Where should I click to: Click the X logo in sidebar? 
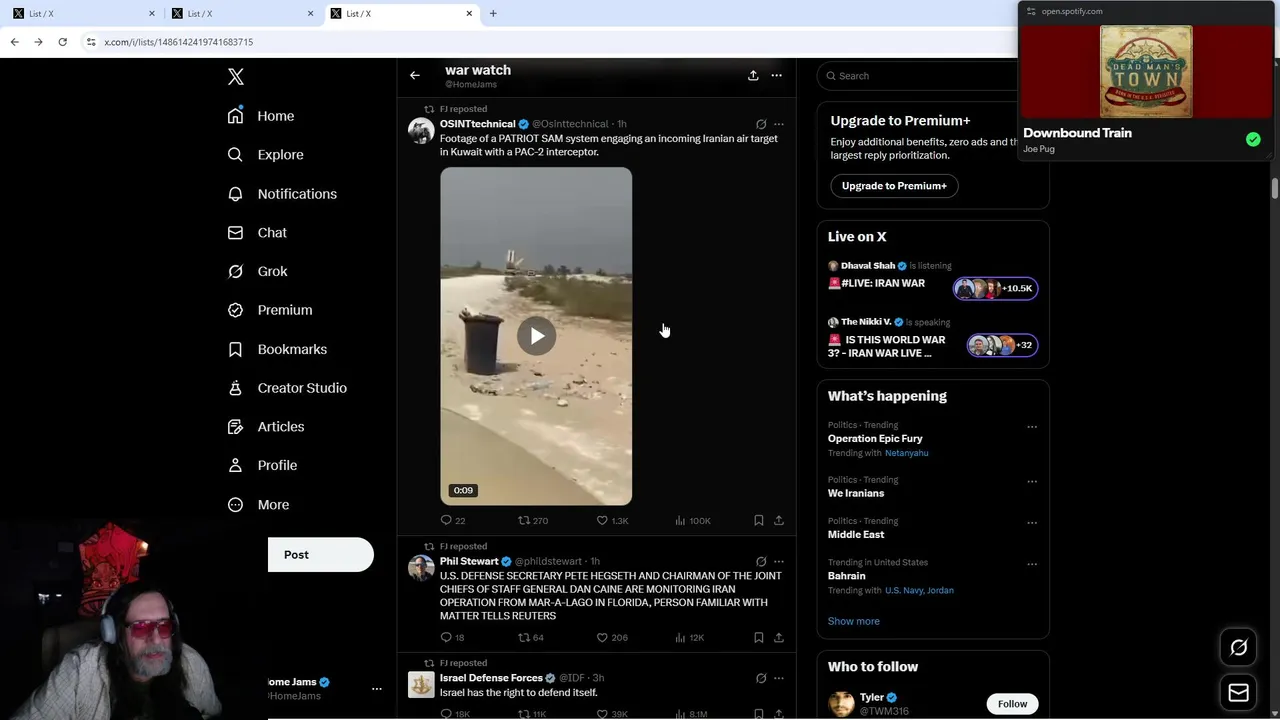click(236, 77)
